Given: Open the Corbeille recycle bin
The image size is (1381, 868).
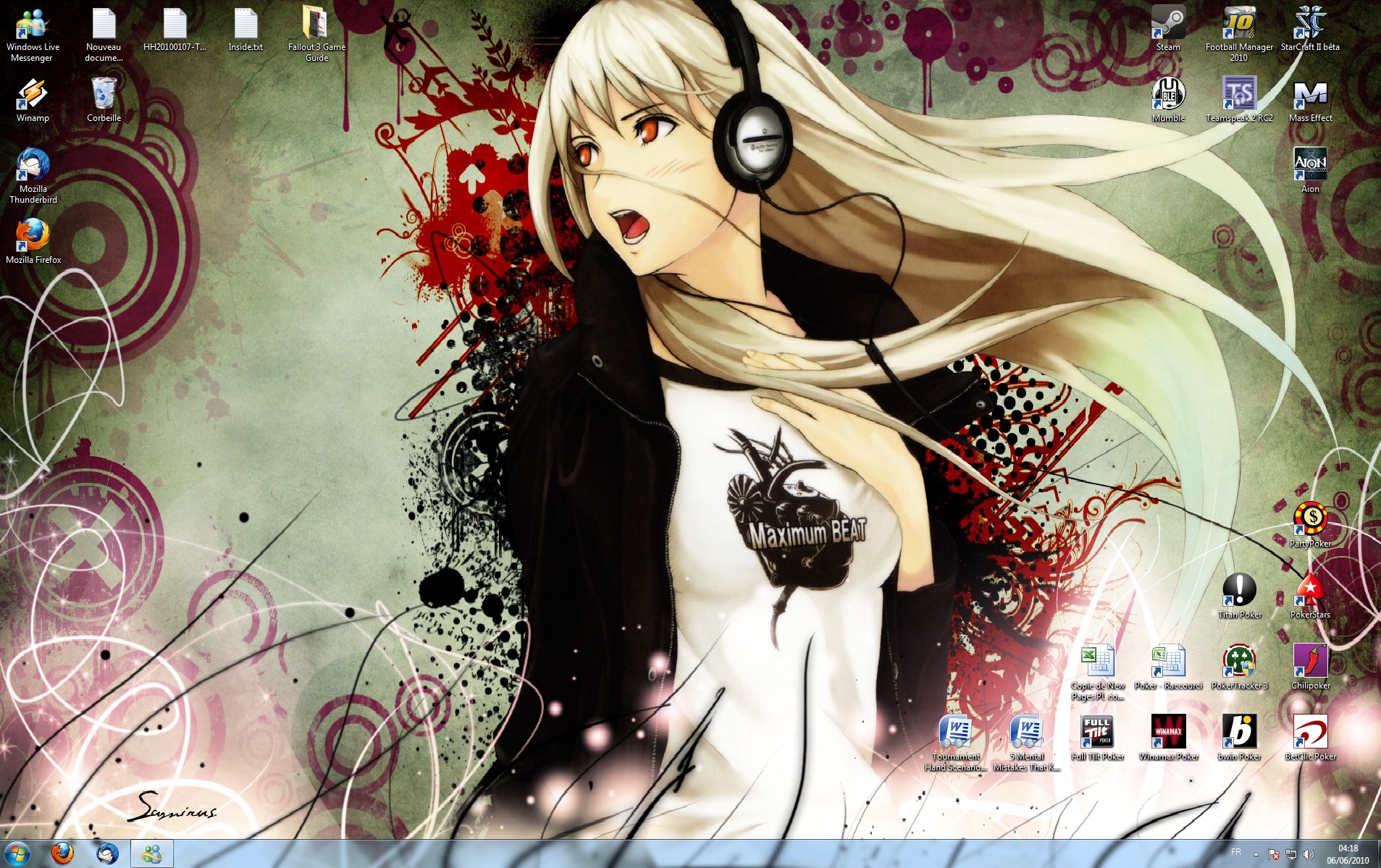Looking at the screenshot, I should tap(104, 101).
